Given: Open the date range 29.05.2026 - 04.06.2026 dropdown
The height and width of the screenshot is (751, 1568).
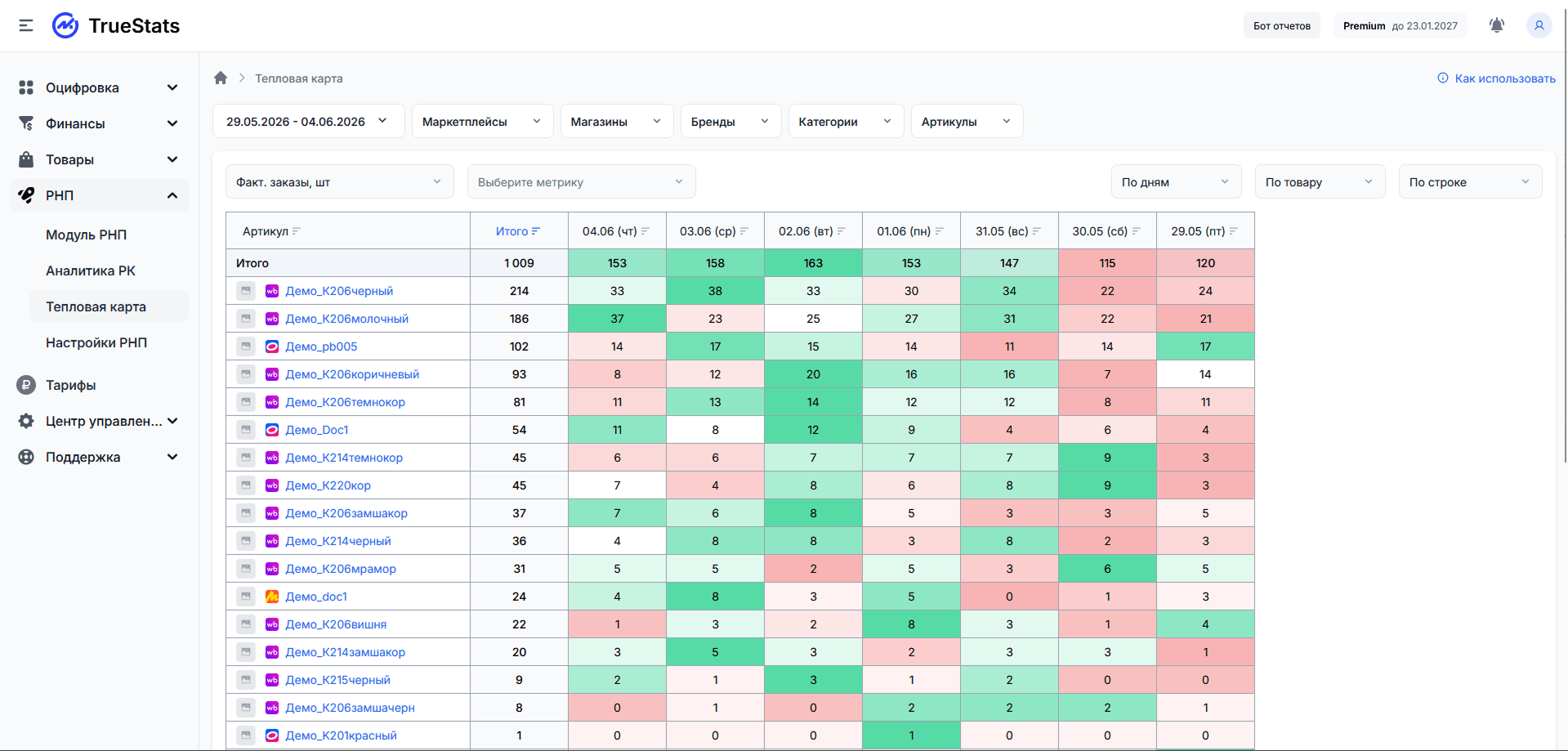Looking at the screenshot, I should point(308,121).
